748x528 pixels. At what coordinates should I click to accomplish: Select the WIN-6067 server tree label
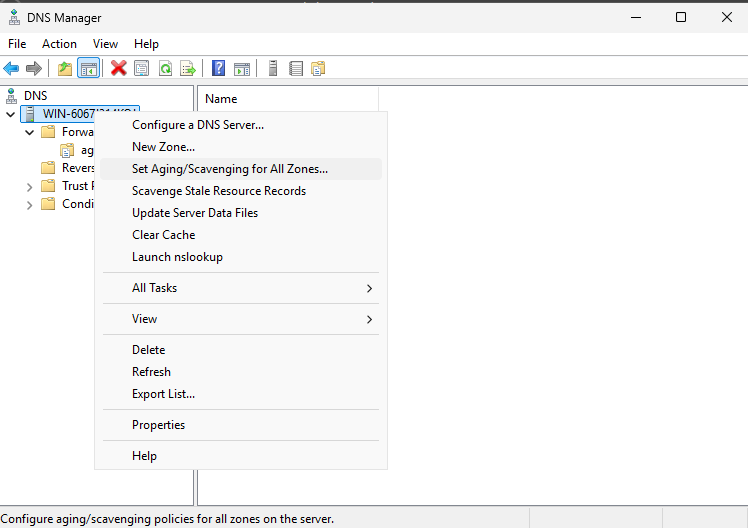pyautogui.click(x=68, y=114)
